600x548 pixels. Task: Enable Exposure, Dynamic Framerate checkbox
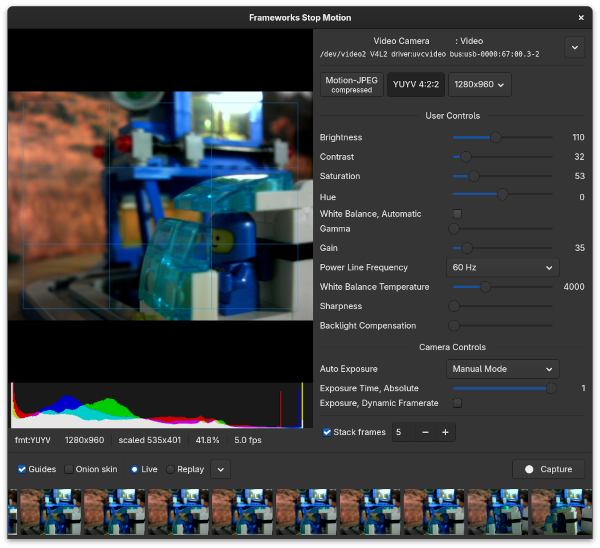(457, 403)
